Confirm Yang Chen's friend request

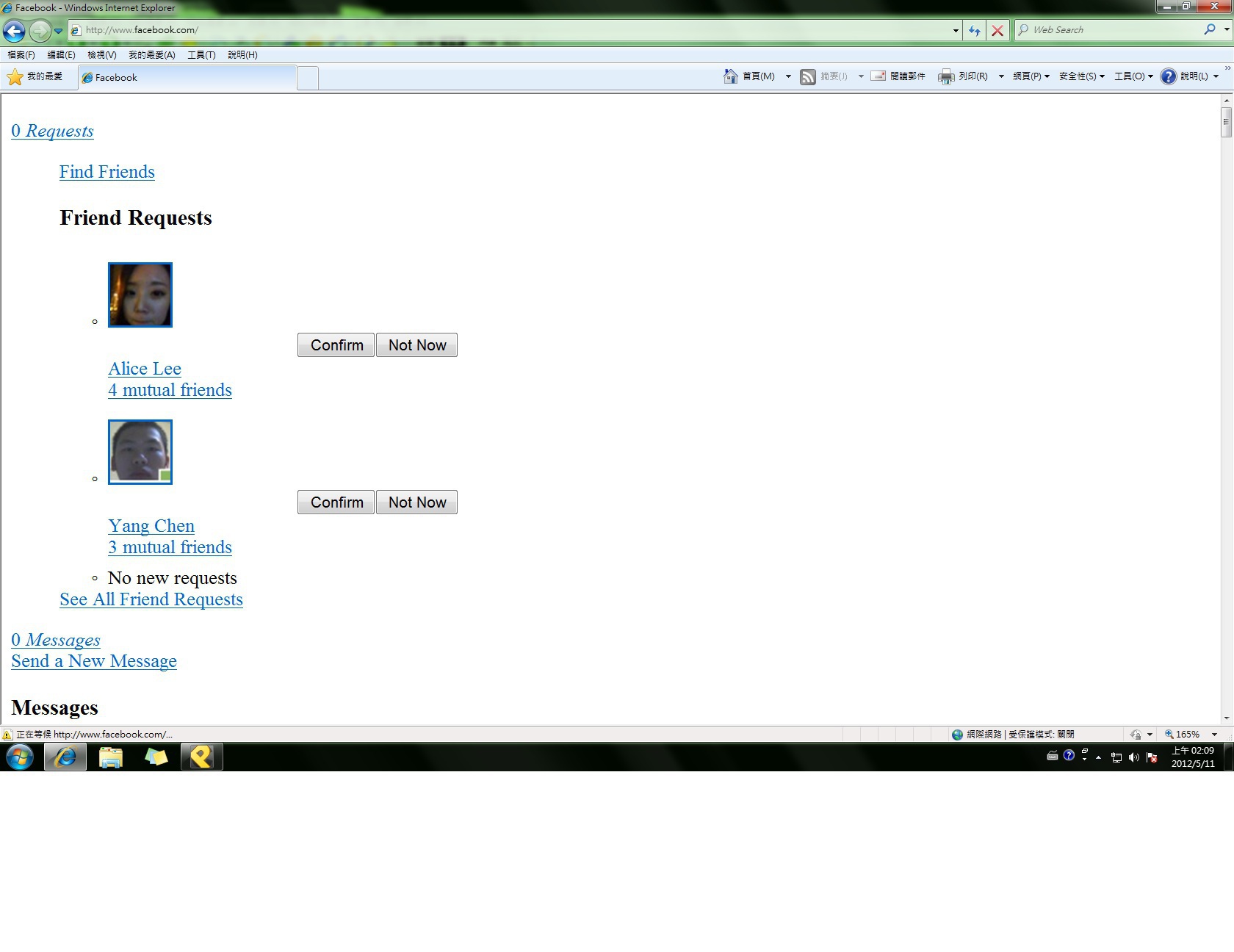tap(336, 502)
